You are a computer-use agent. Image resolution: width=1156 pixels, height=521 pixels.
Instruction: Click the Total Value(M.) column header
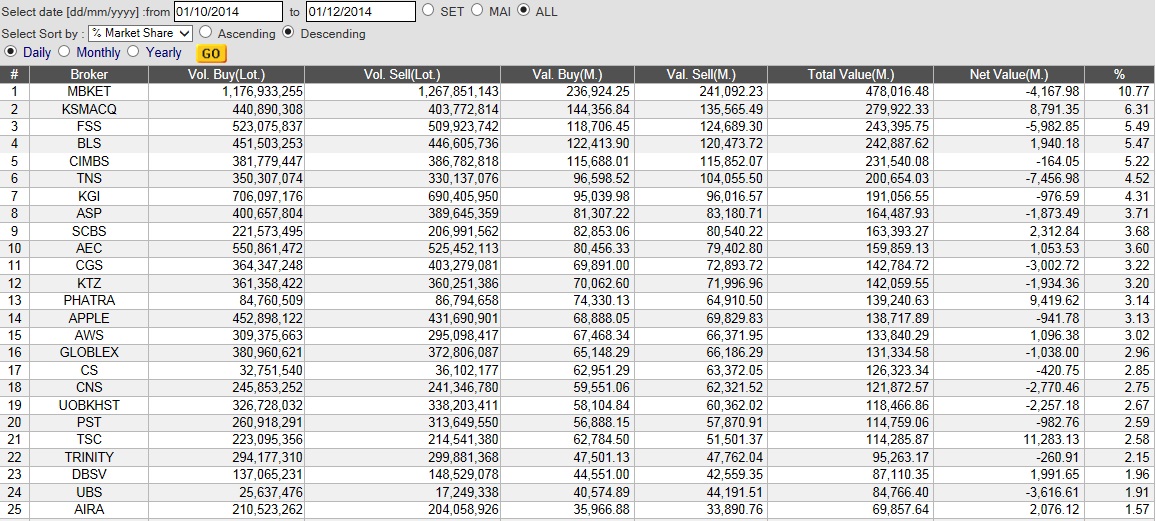[851, 74]
